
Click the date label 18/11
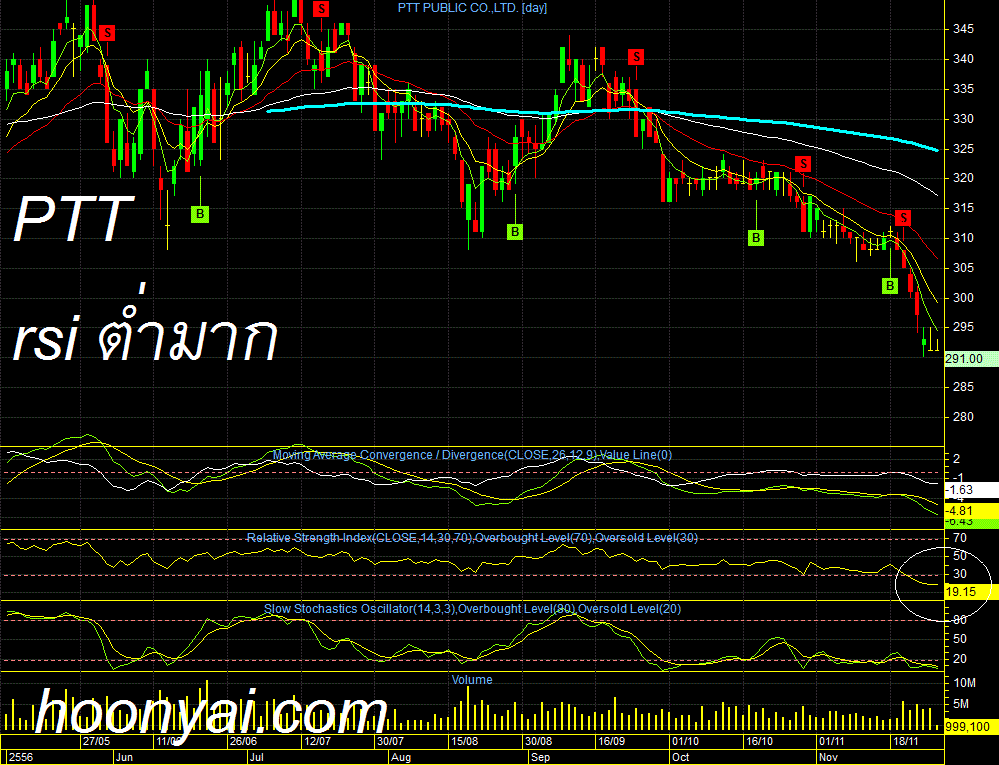click(x=905, y=741)
